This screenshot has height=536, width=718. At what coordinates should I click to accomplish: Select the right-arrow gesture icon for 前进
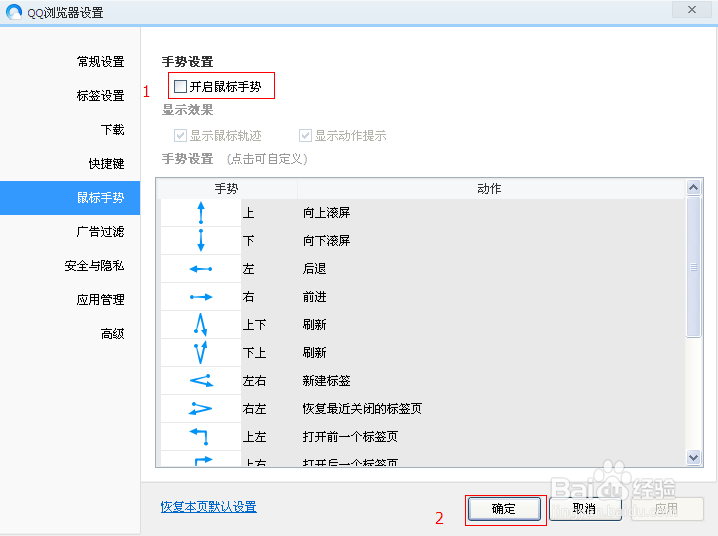pos(201,297)
